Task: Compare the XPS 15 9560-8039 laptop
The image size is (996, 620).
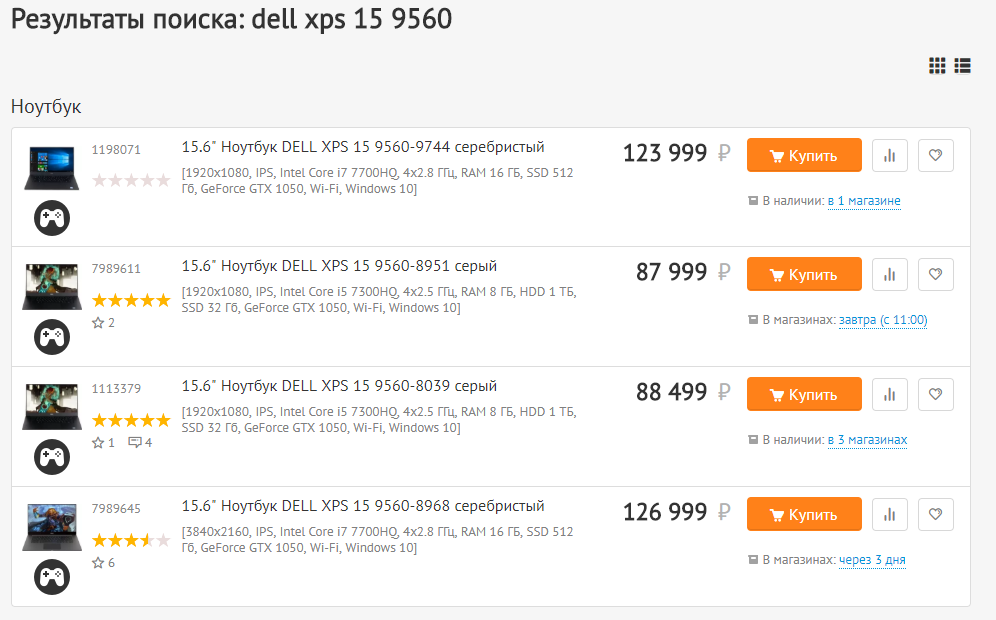Action: (889, 394)
